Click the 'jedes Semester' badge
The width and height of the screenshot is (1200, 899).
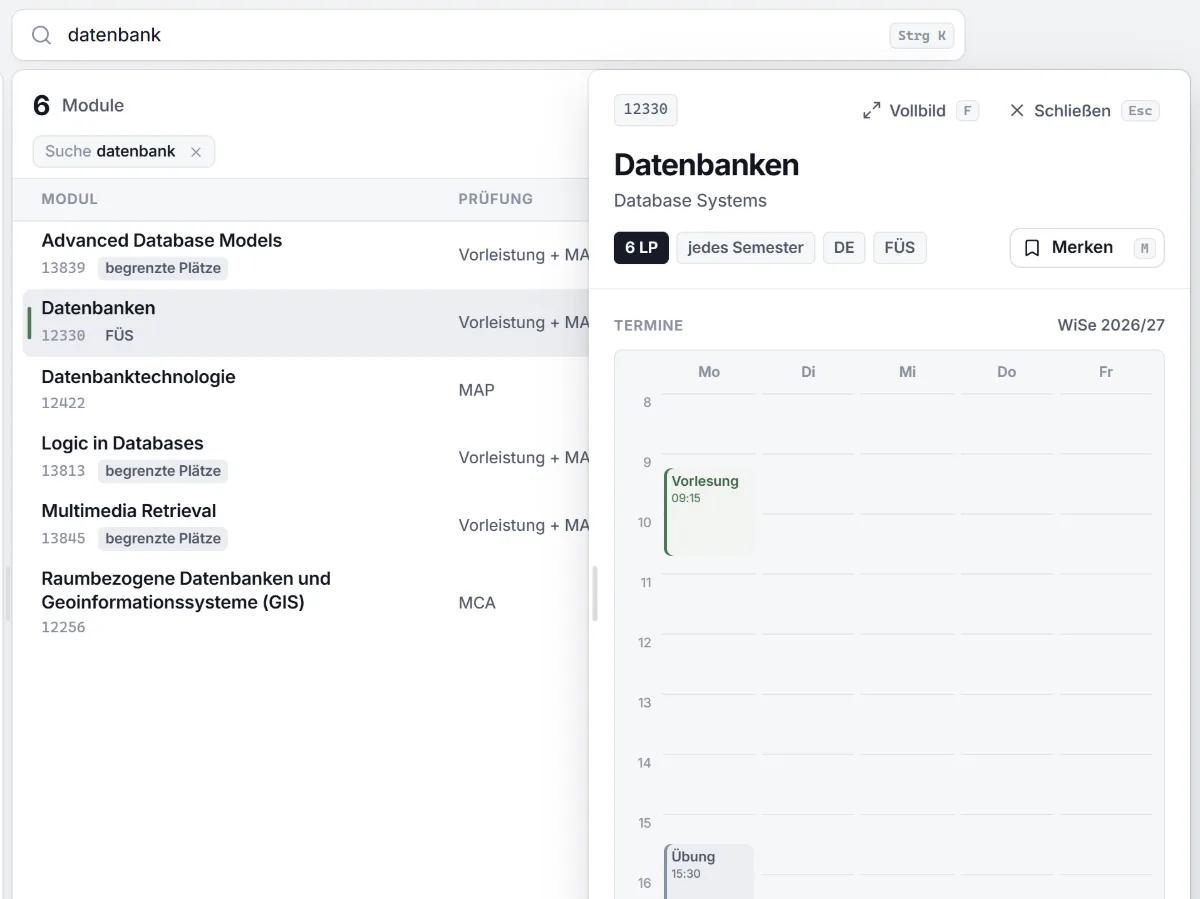coord(746,248)
